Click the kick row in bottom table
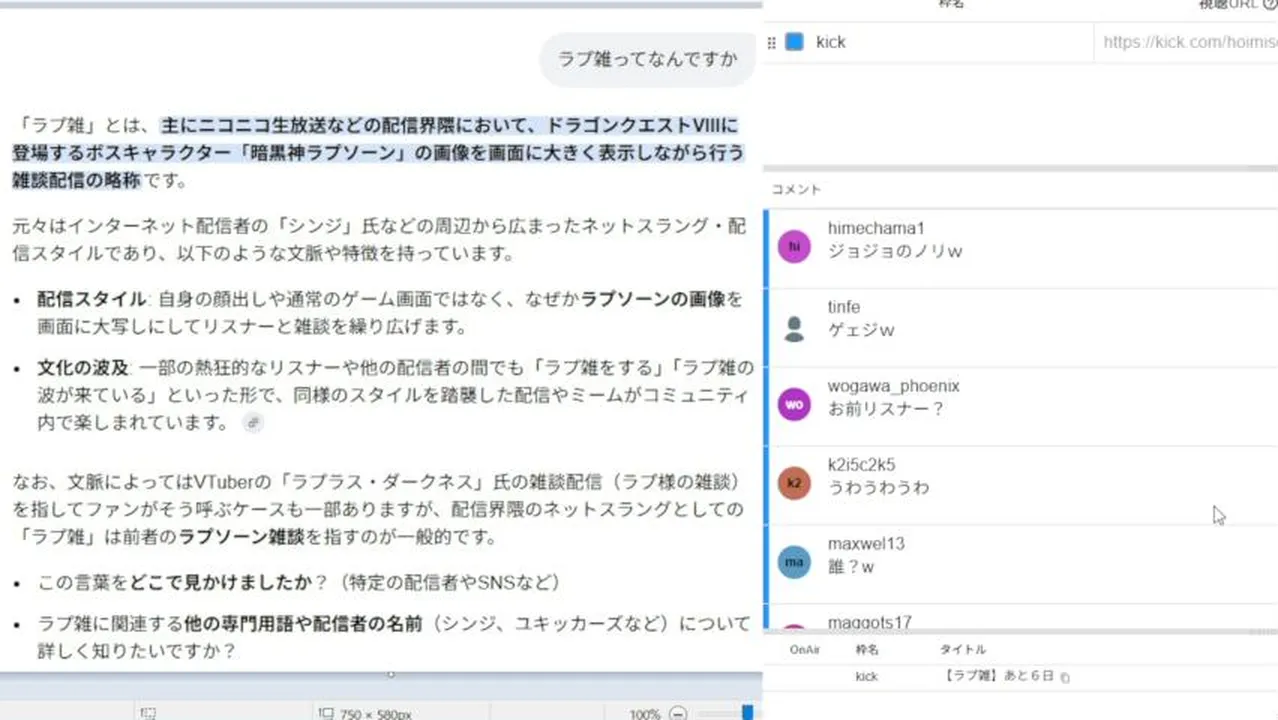 [1020, 676]
